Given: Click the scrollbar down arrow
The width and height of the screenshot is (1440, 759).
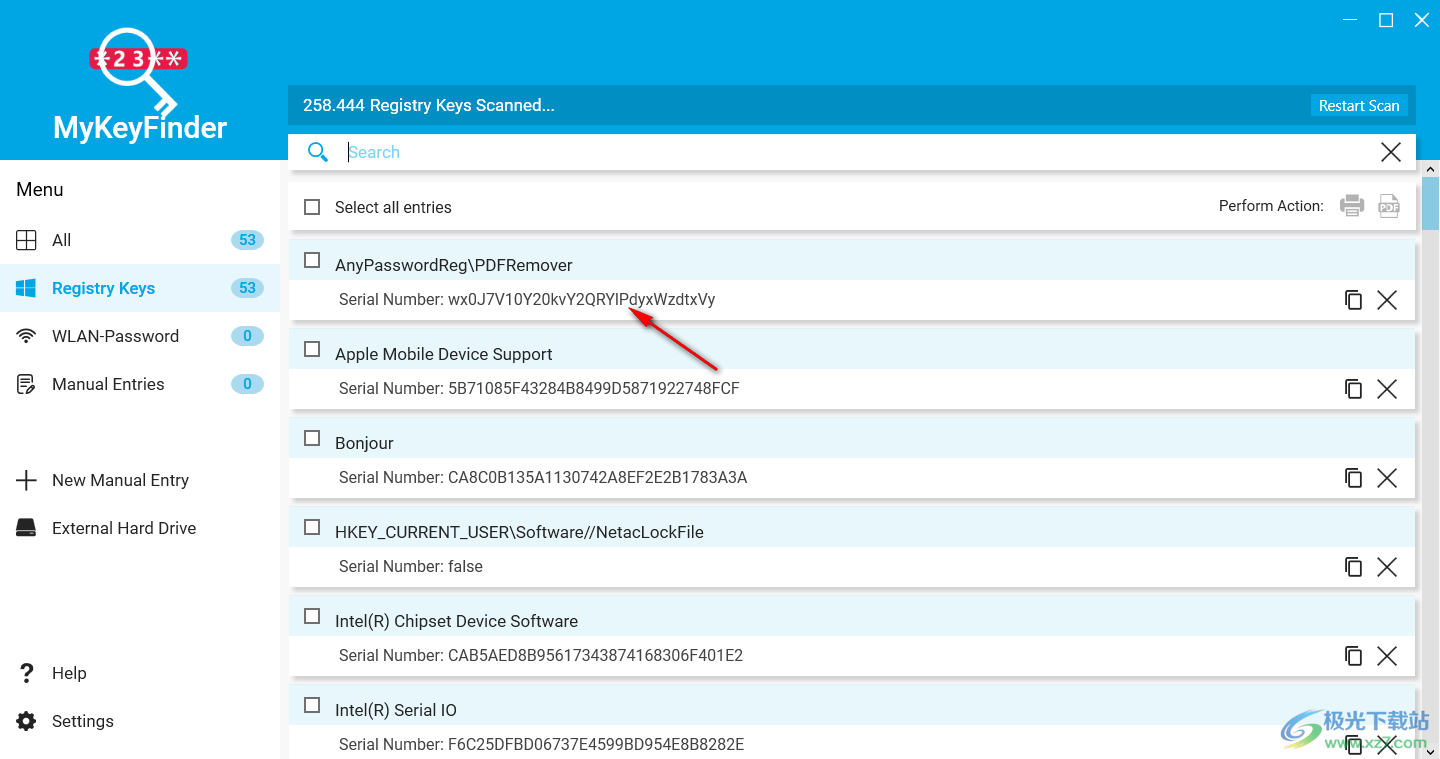Looking at the screenshot, I should pyautogui.click(x=1431, y=750).
